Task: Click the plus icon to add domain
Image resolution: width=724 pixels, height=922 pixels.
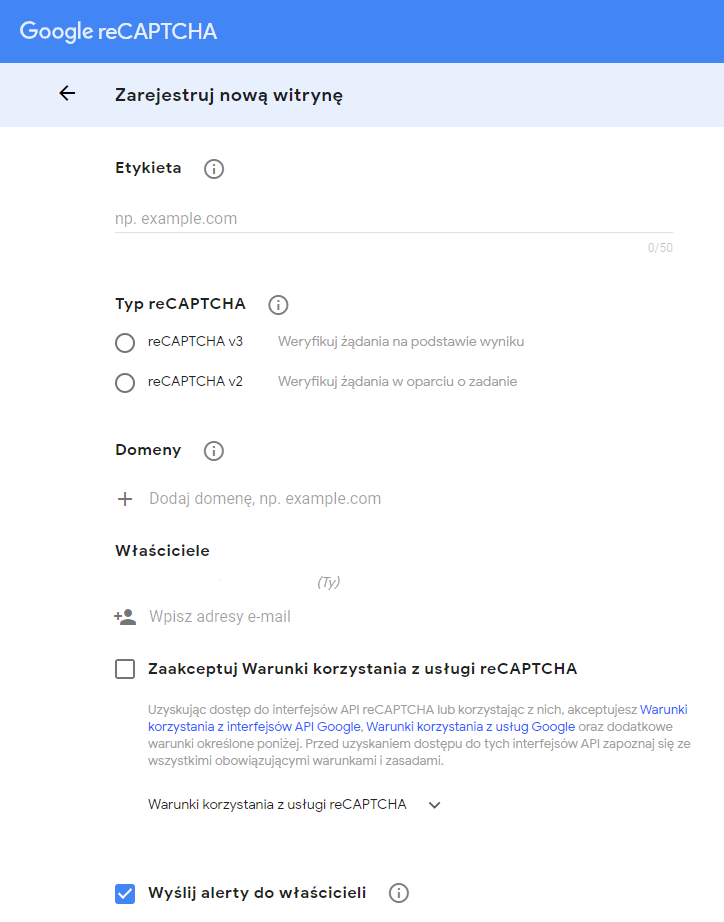Action: click(x=125, y=499)
